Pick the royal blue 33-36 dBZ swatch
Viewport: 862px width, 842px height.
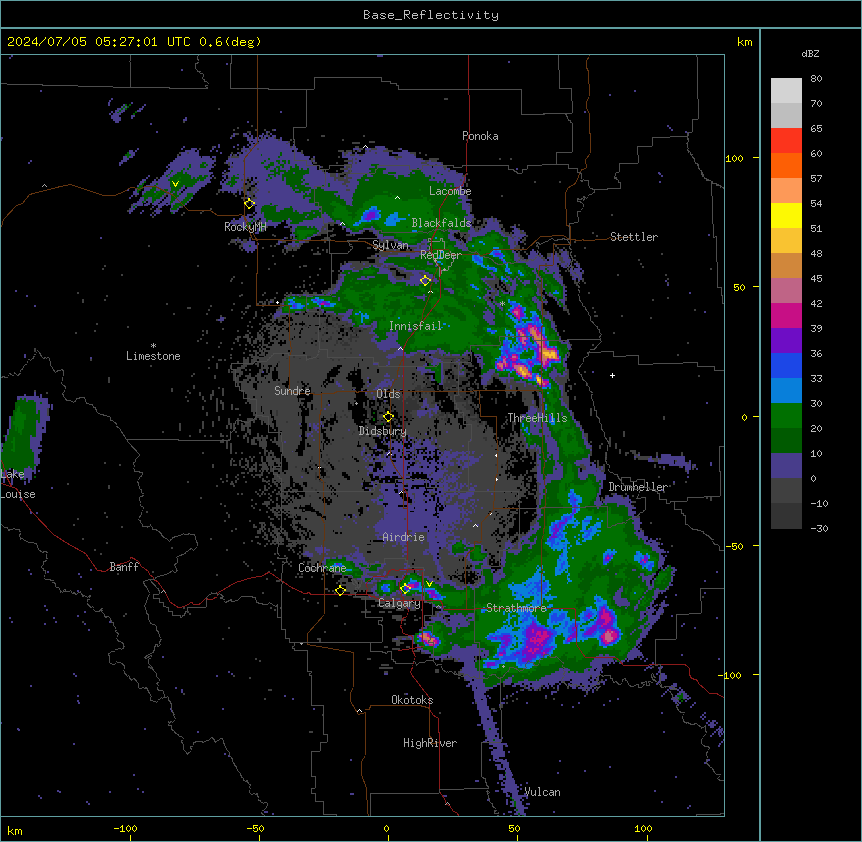(x=786, y=365)
